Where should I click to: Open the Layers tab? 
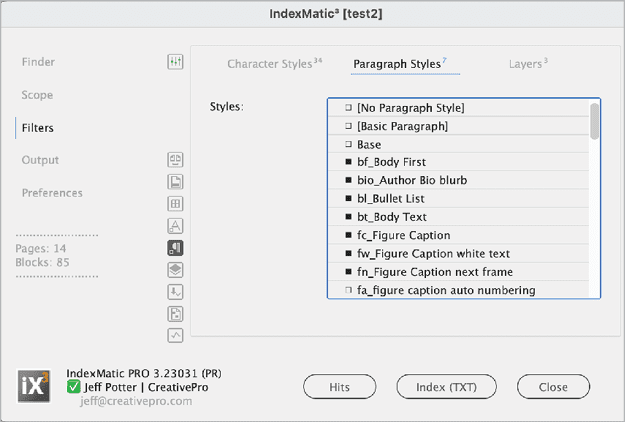coord(528,64)
